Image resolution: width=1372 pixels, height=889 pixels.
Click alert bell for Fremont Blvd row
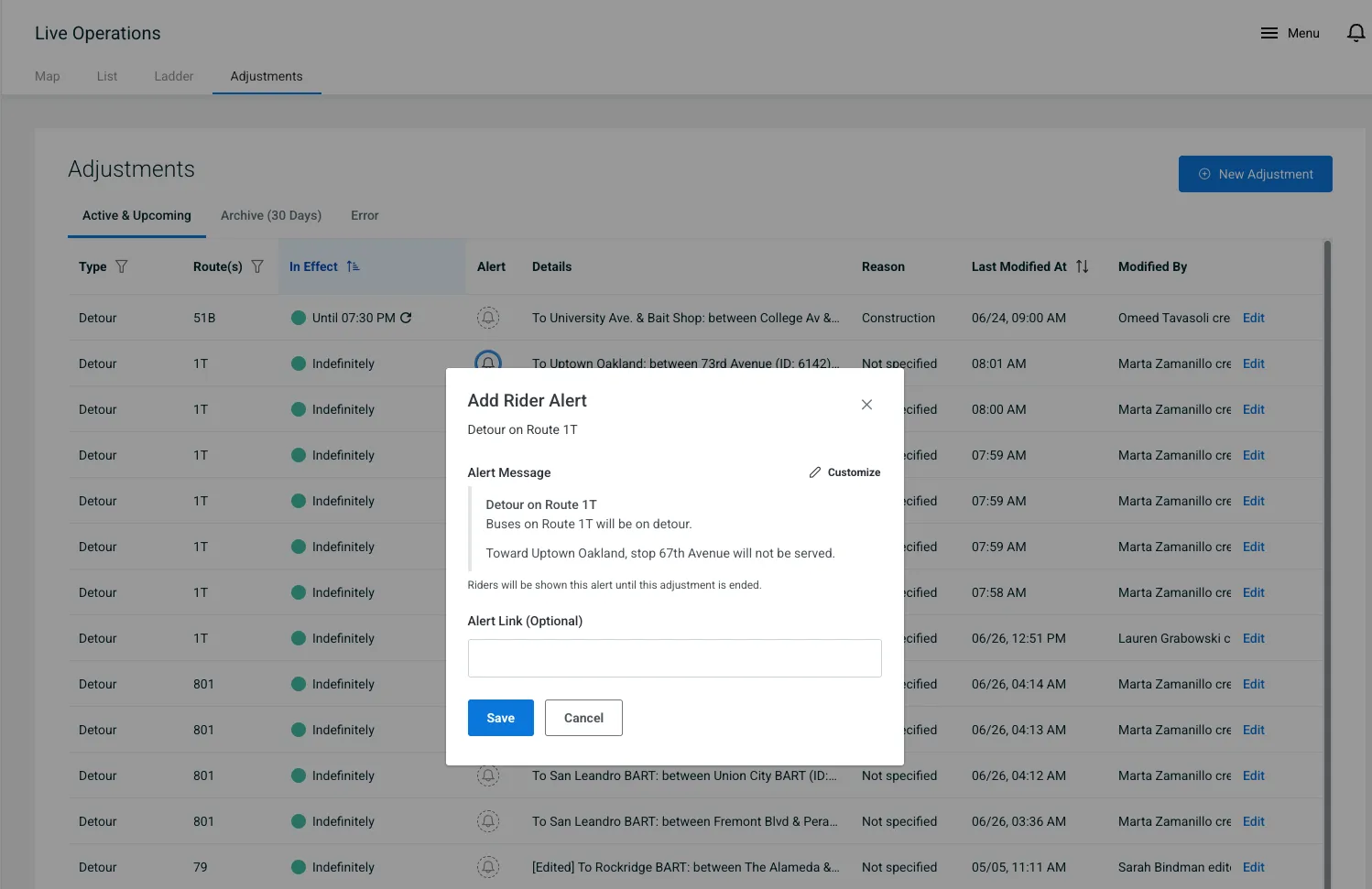pos(488,821)
